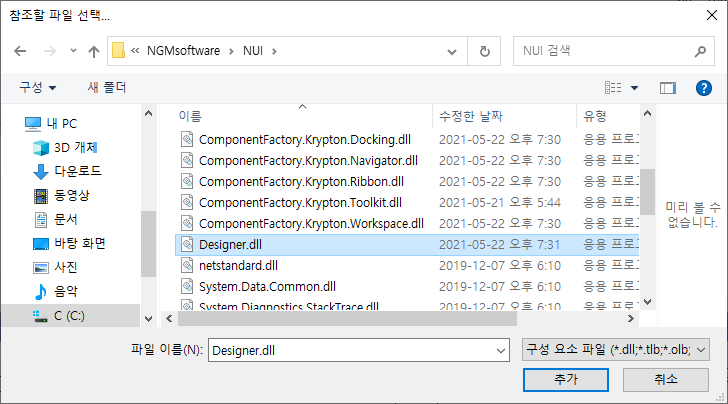
Task: Go back using the left arrow
Action: click(x=20, y=51)
